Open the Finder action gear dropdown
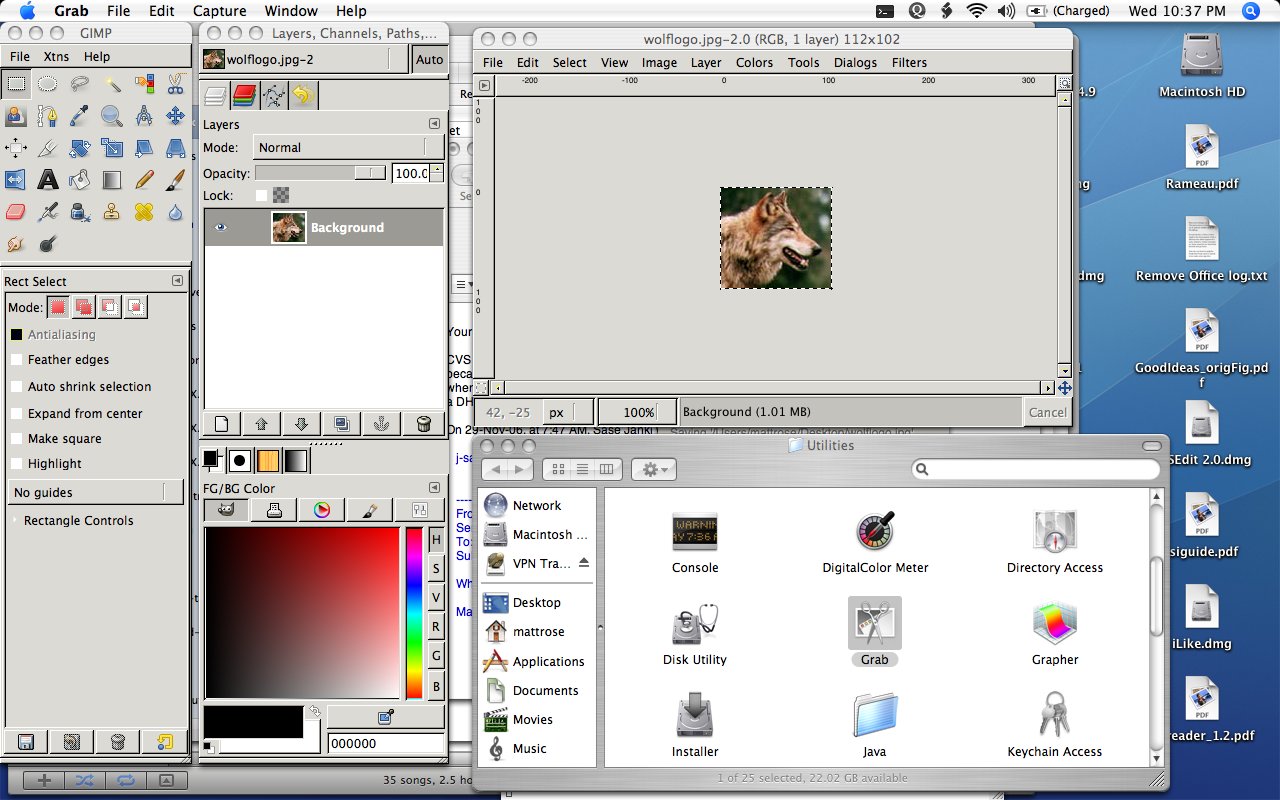1280x800 pixels. click(x=655, y=468)
